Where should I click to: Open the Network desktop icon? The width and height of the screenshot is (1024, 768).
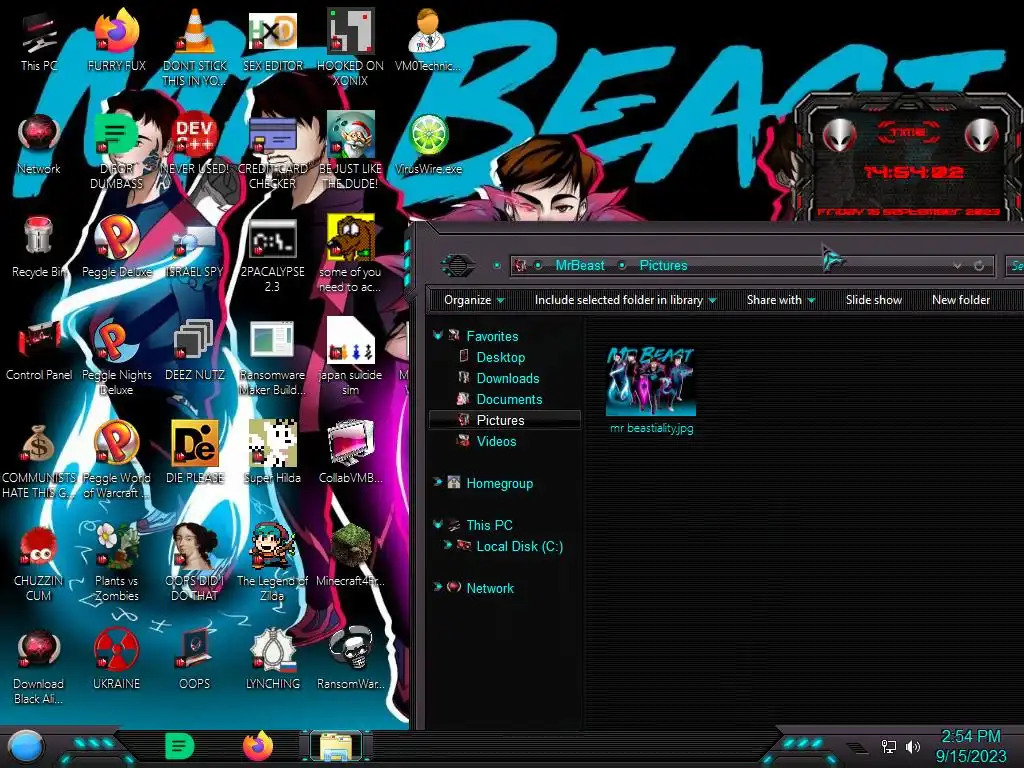pos(39,144)
